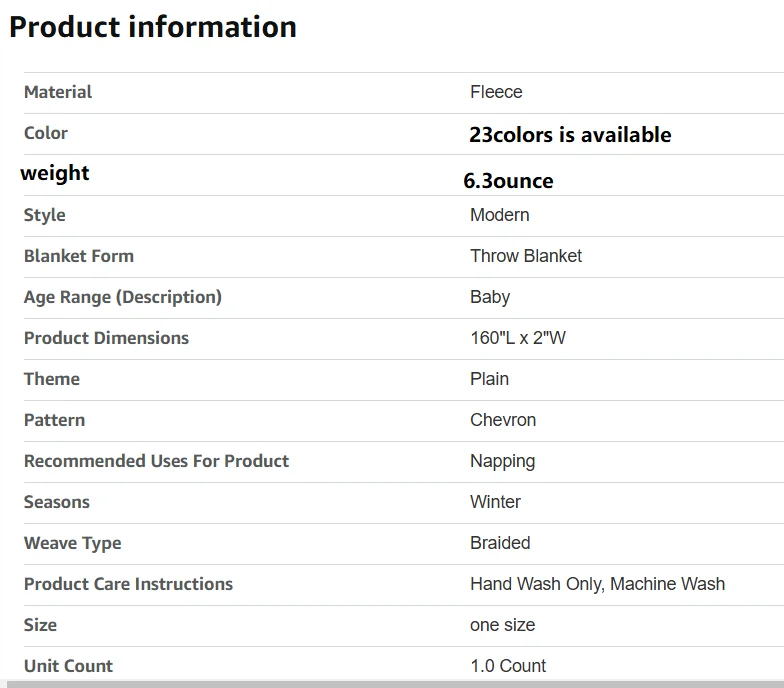Select the Material row label
784x688 pixels.
tap(58, 92)
